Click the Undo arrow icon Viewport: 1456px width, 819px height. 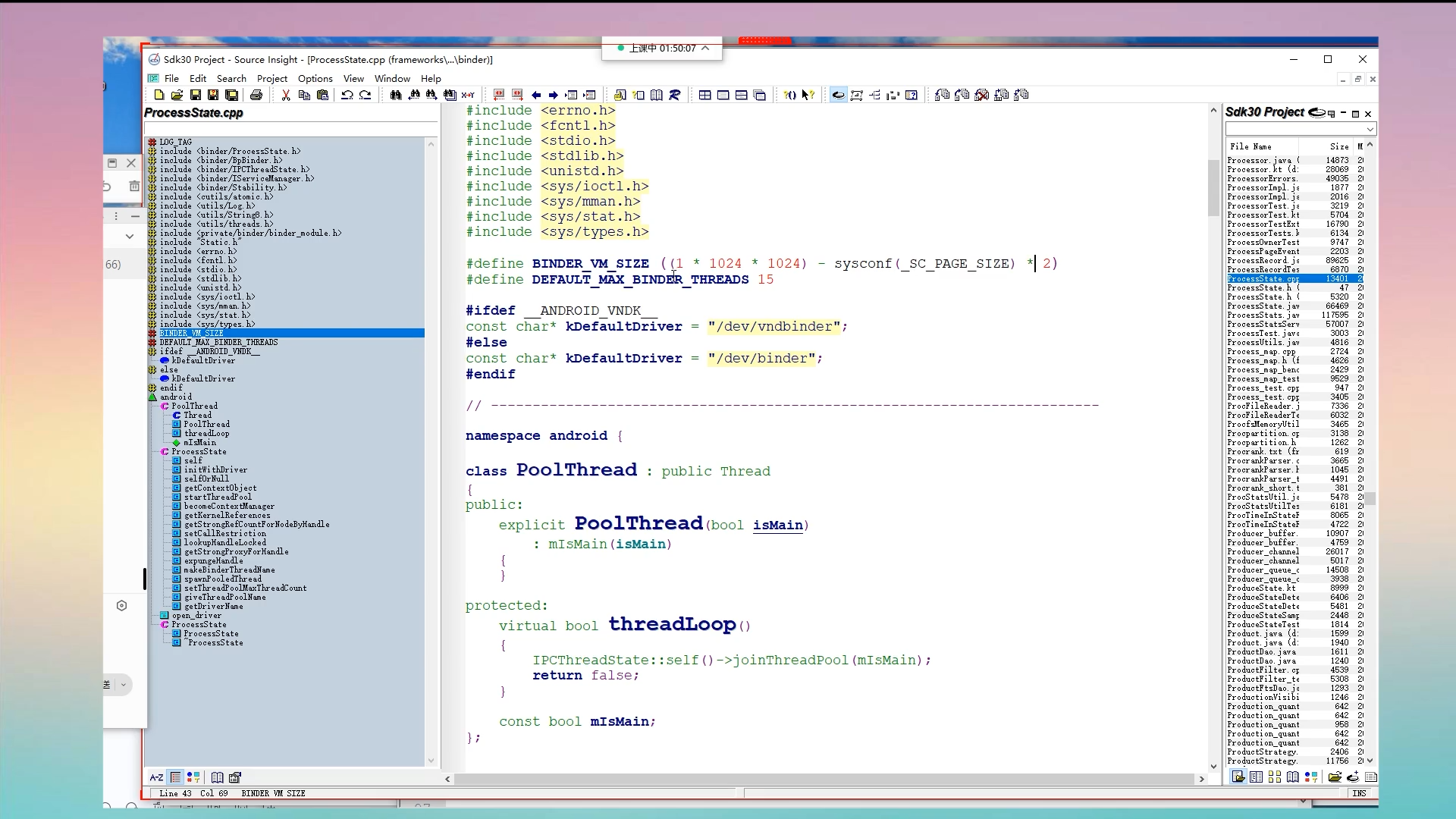[347, 95]
